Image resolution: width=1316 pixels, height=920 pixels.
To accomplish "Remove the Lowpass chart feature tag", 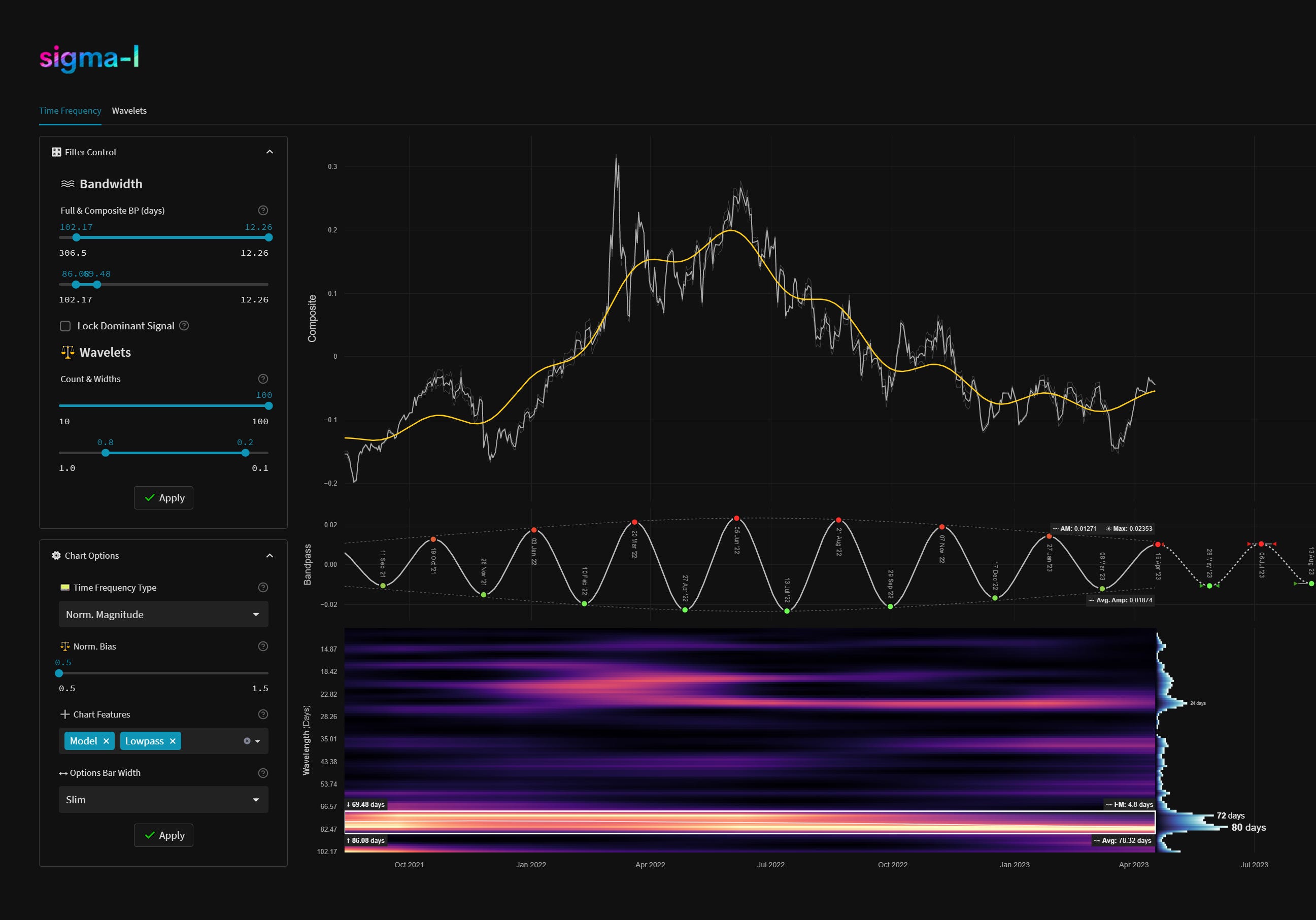I will click(x=173, y=741).
